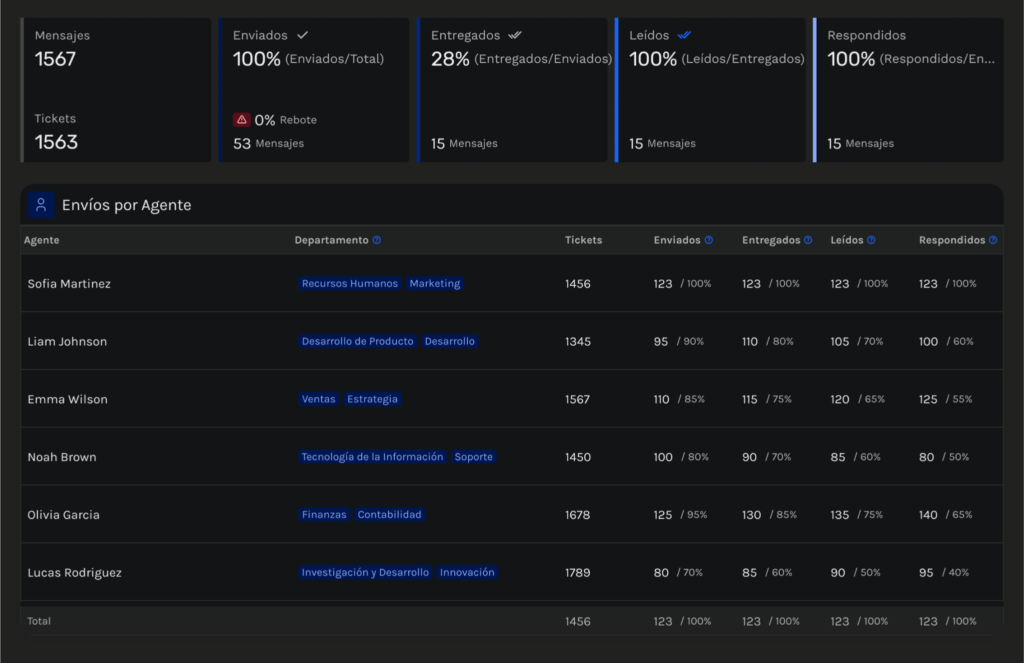Click the double checkmark icon on Entregados card

click(x=515, y=35)
